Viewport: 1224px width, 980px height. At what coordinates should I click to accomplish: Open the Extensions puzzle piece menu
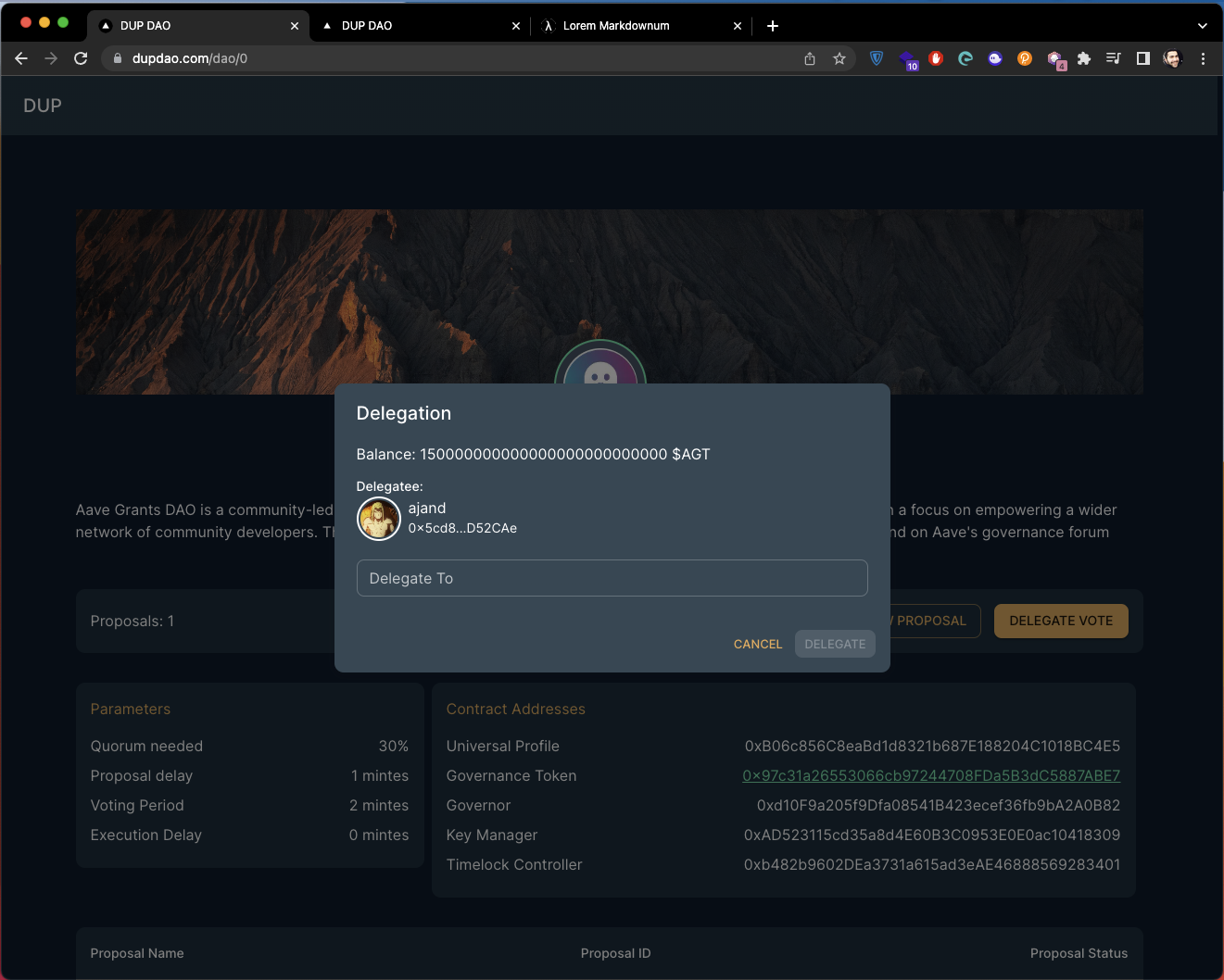click(1084, 58)
